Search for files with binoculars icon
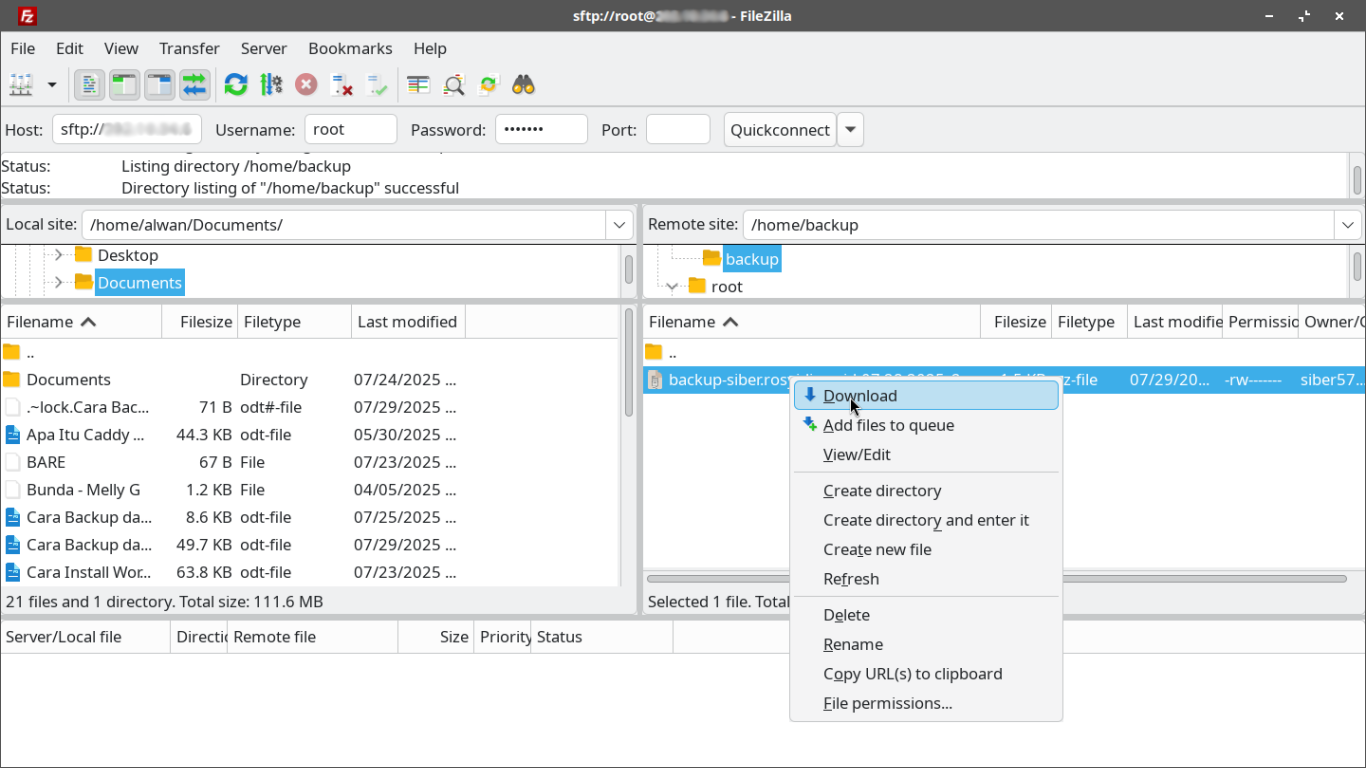This screenshot has width=1366, height=768. (x=524, y=85)
